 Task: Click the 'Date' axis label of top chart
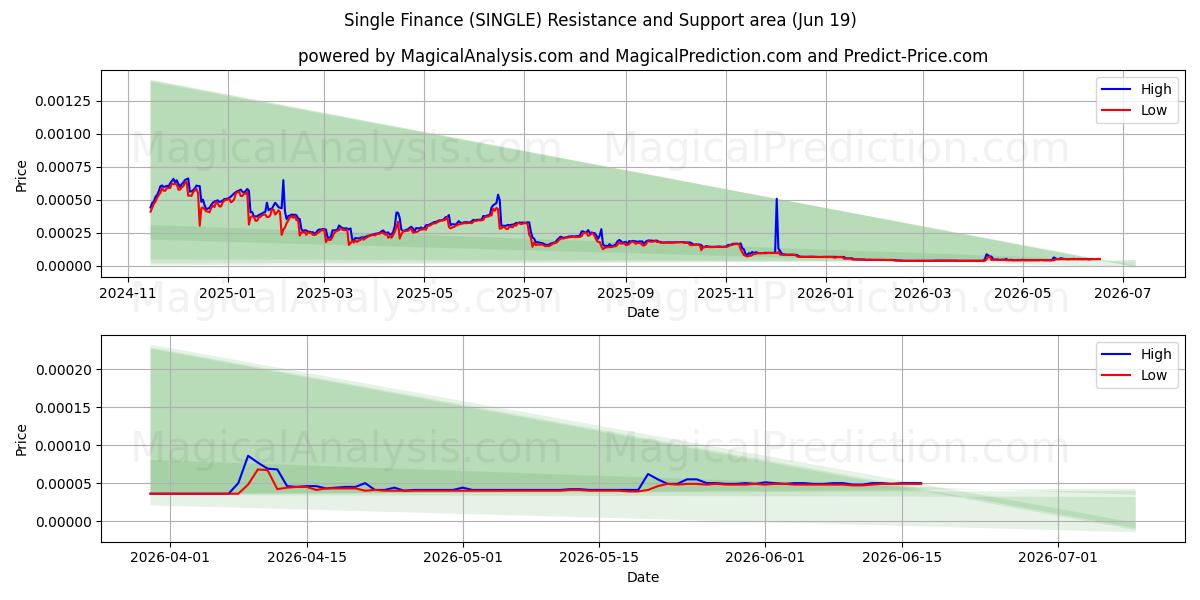point(643,312)
